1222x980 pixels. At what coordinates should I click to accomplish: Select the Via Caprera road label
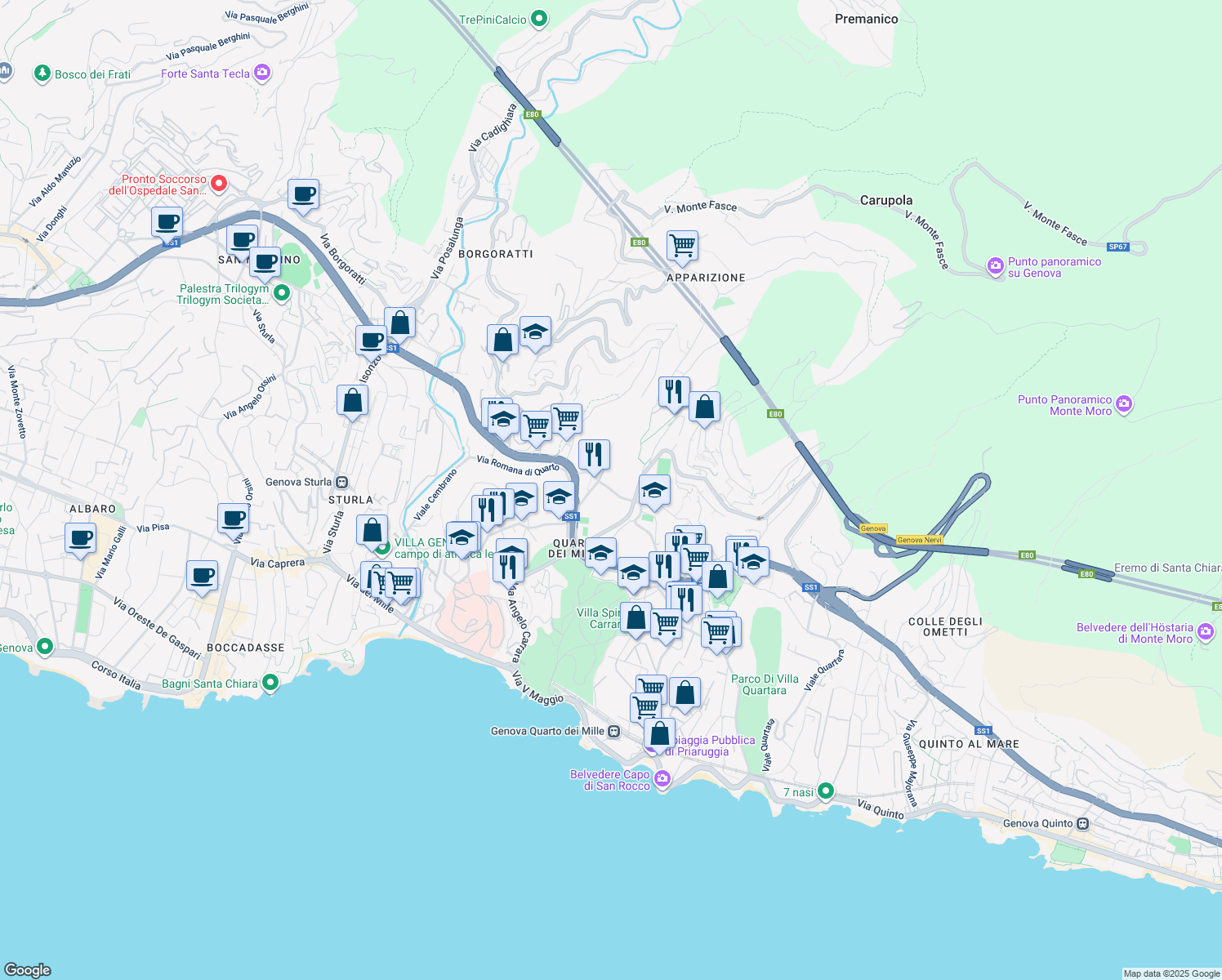(277, 563)
